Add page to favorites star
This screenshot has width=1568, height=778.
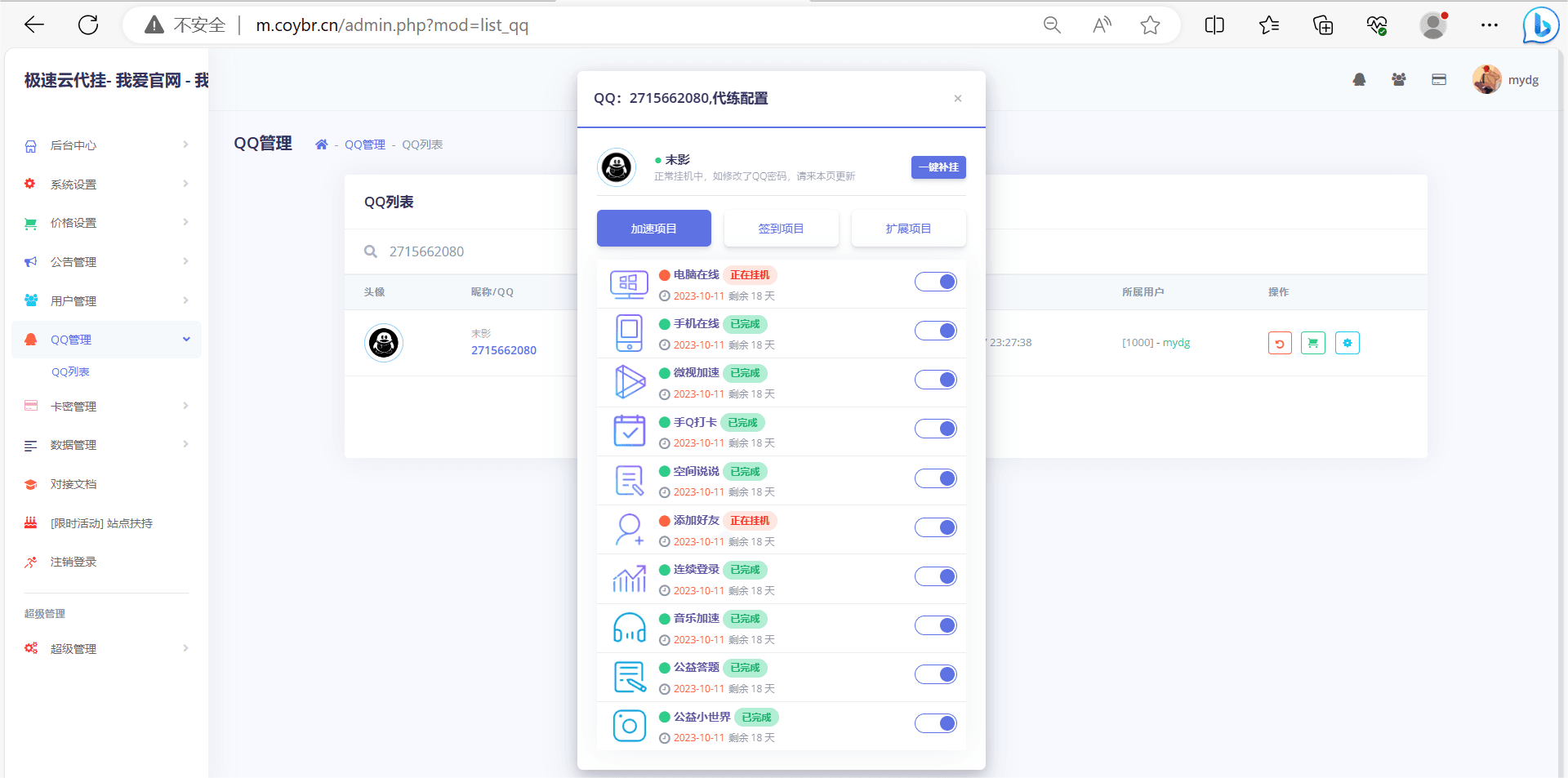(1150, 25)
